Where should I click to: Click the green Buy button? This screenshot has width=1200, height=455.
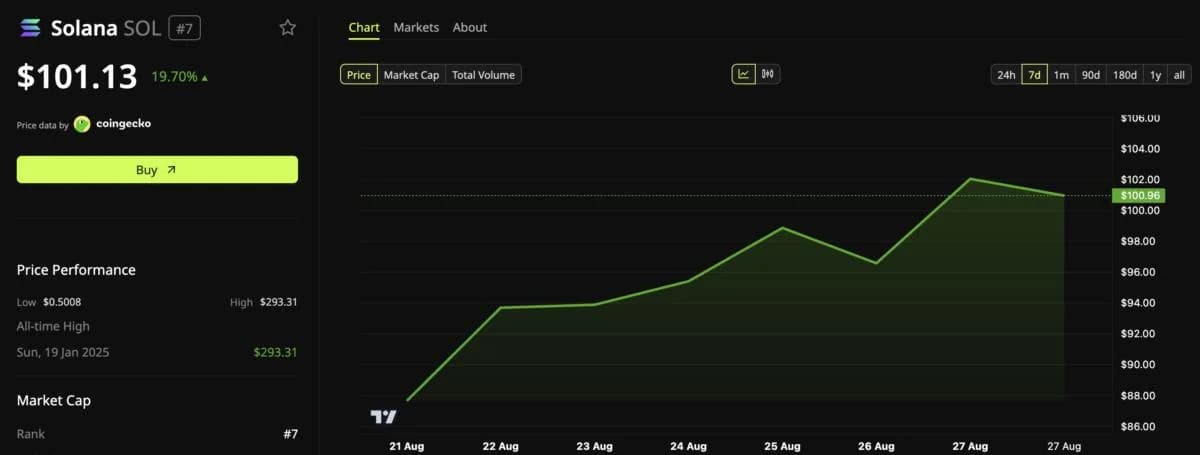pyautogui.click(x=157, y=170)
